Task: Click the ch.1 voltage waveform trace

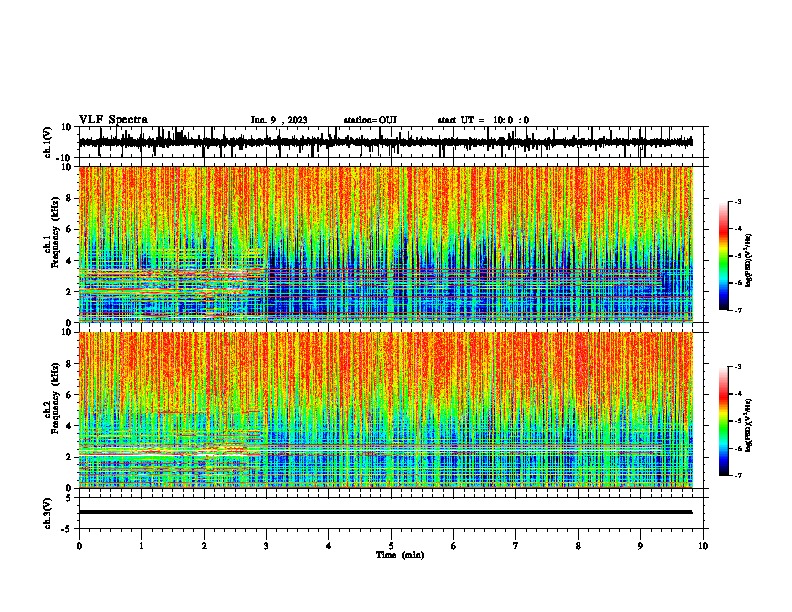Action: pos(386,142)
